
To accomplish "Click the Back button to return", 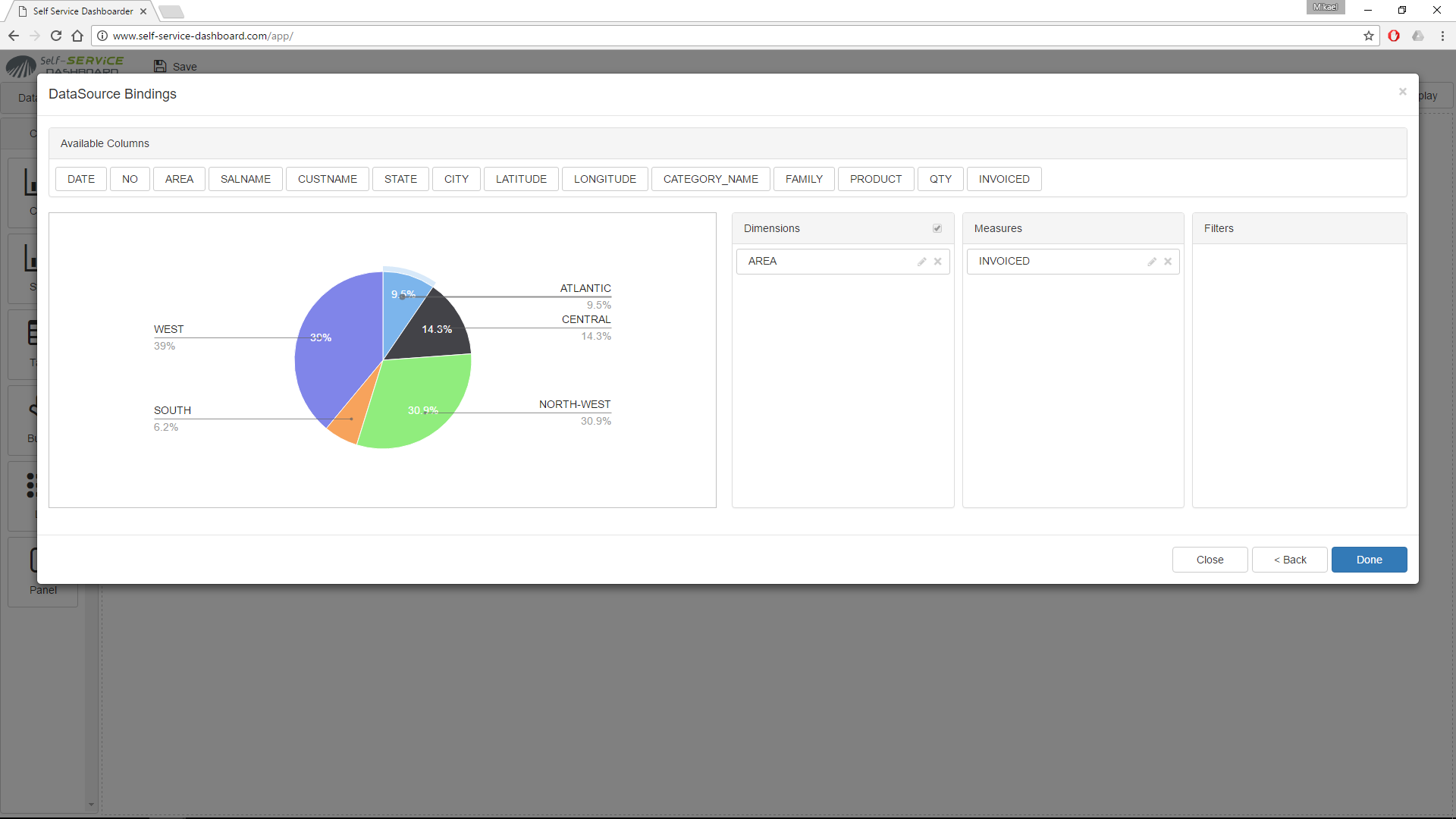I will pyautogui.click(x=1290, y=559).
